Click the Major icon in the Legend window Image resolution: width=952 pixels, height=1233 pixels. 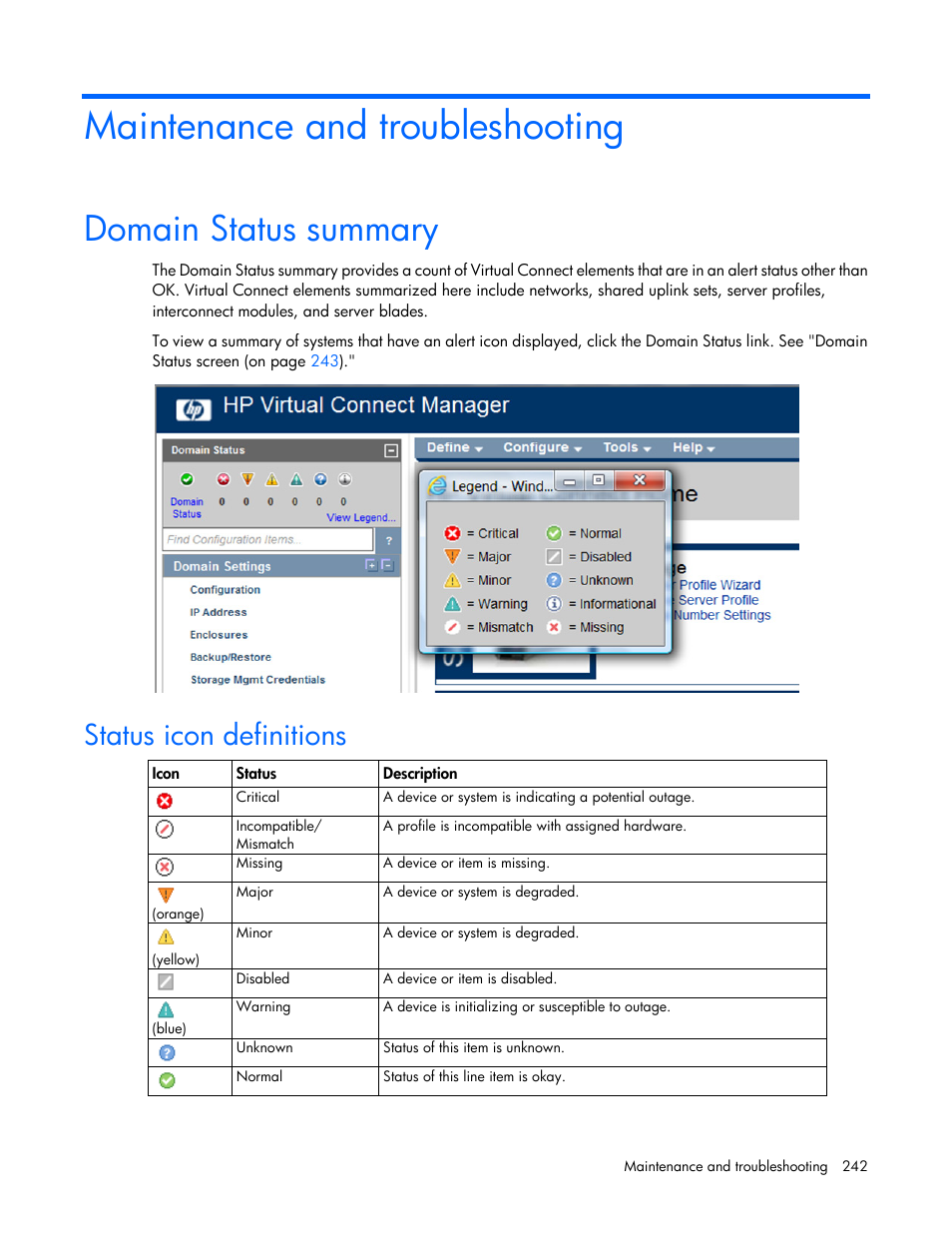click(452, 556)
